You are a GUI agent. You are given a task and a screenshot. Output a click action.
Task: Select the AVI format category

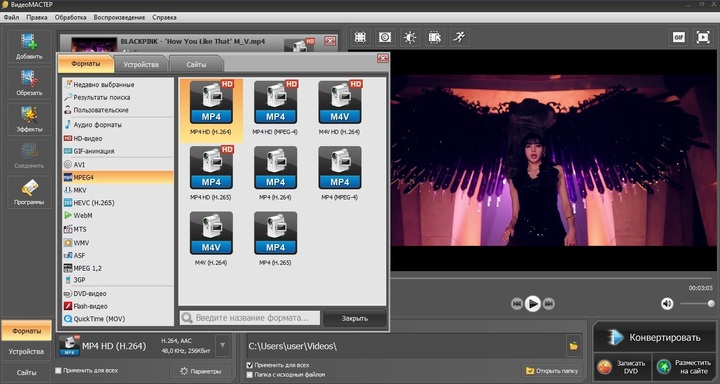pyautogui.click(x=118, y=164)
